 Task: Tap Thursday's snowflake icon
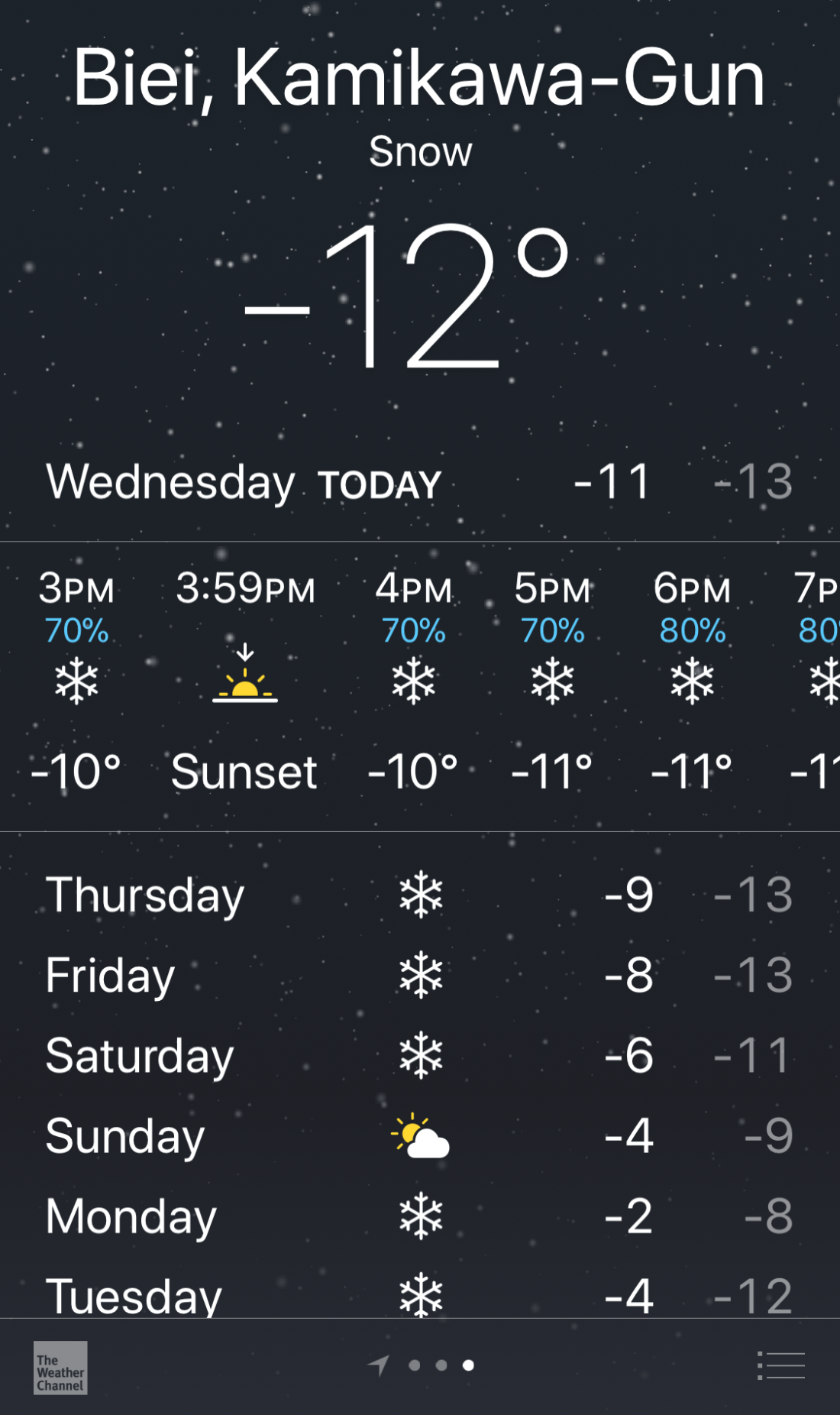pos(421,895)
